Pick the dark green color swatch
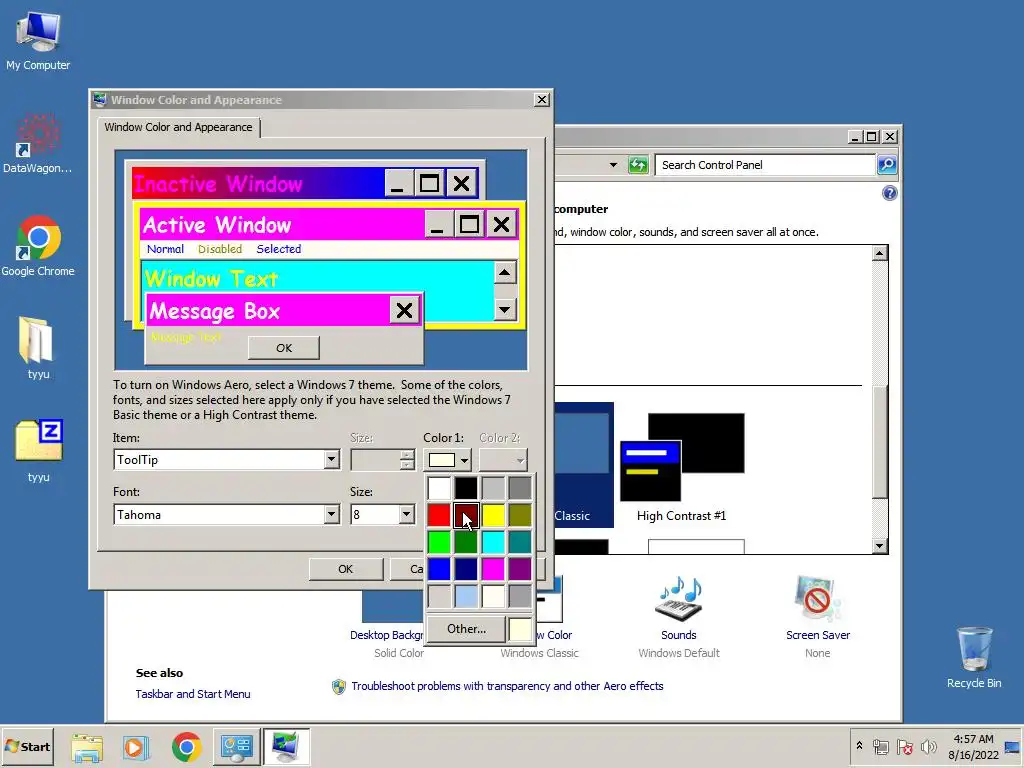The height and width of the screenshot is (768, 1024). [x=466, y=542]
